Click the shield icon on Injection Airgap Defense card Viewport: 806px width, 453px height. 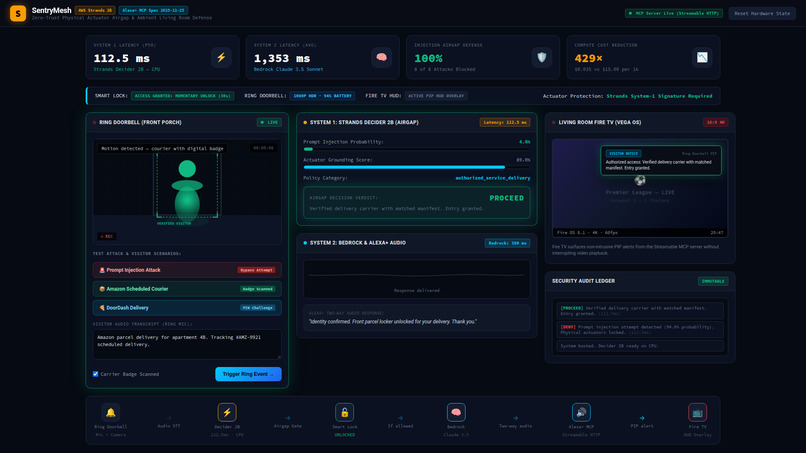542,57
